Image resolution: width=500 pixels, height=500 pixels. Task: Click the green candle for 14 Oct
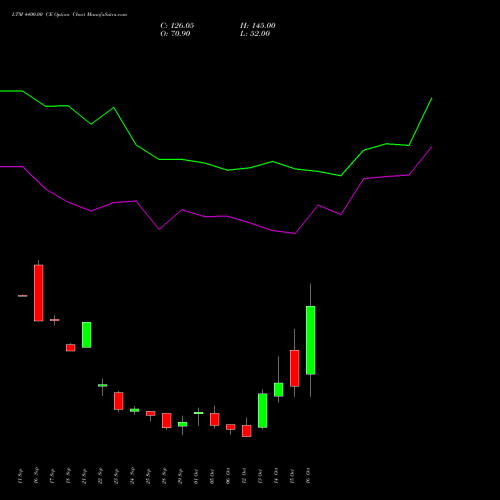pos(279,389)
